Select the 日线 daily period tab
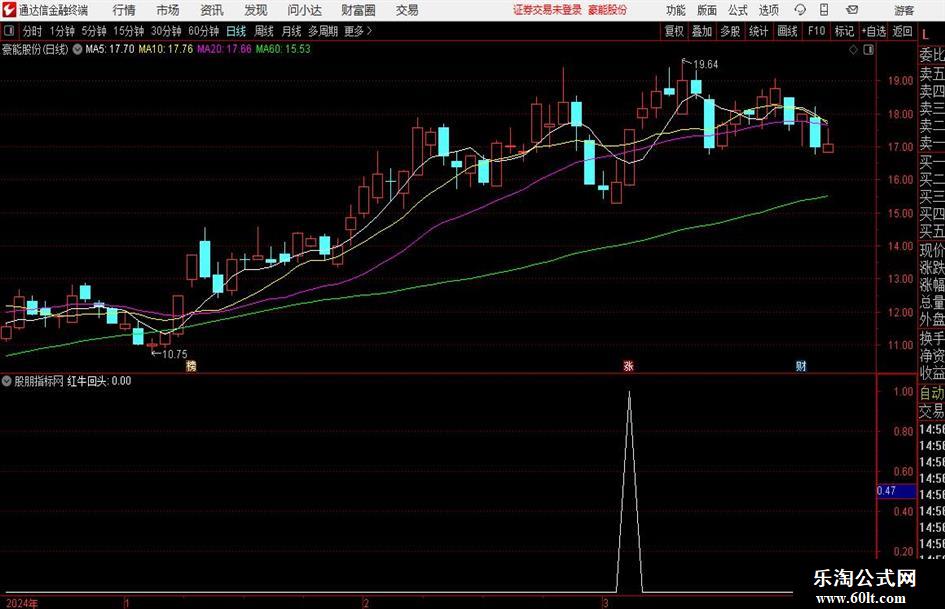 click(x=236, y=31)
